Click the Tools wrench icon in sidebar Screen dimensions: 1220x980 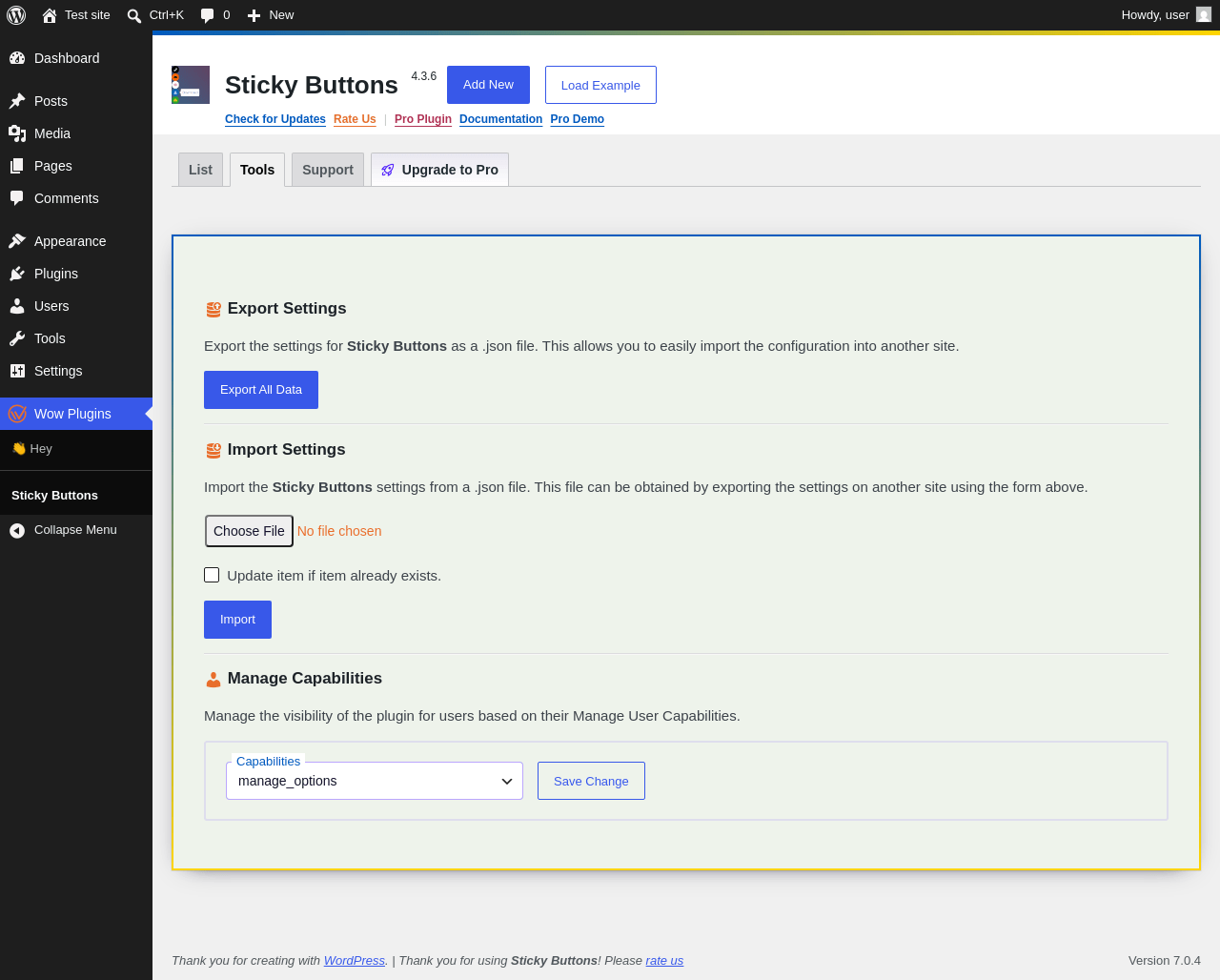tap(17, 338)
